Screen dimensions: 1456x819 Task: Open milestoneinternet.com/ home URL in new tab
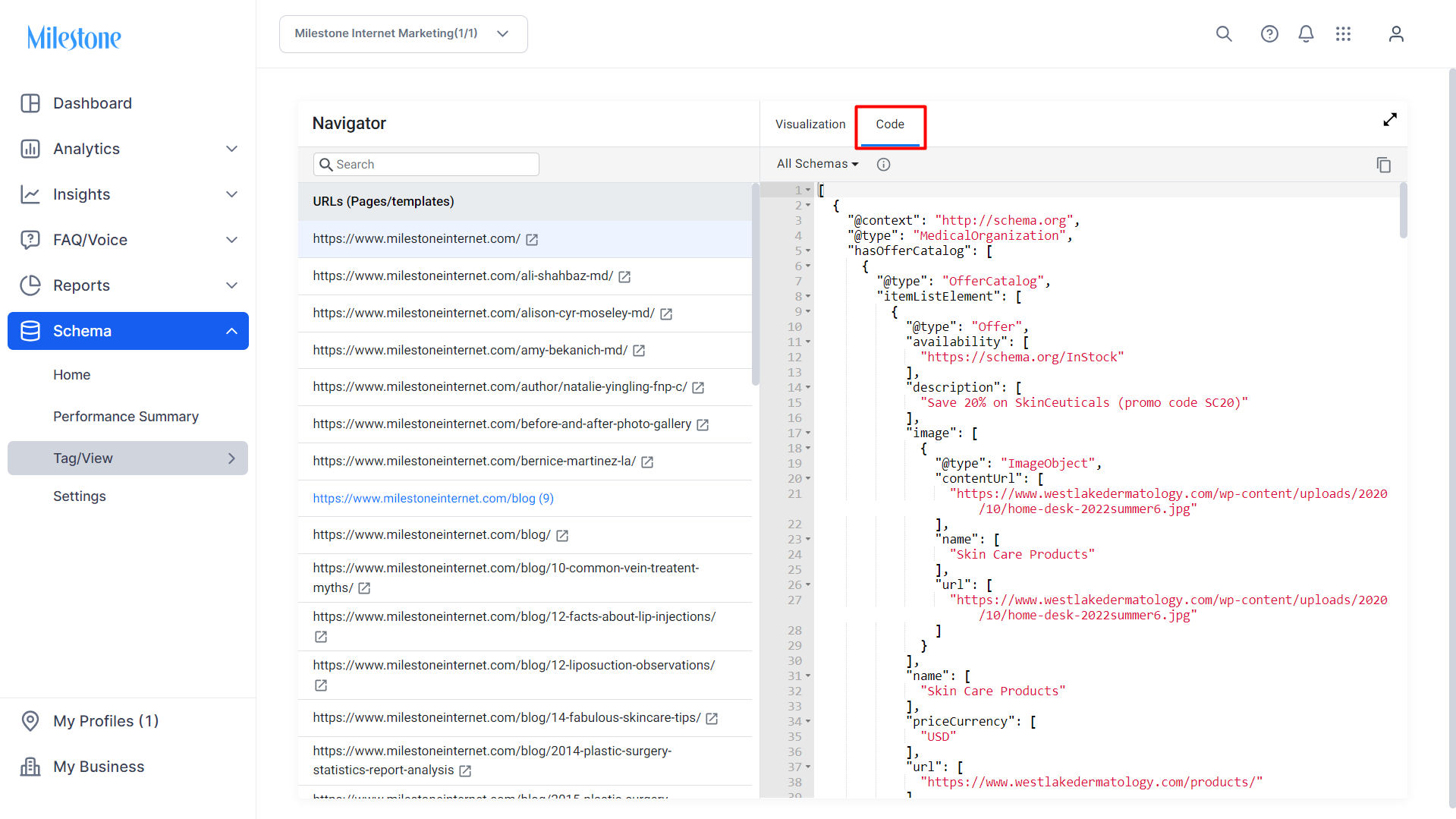[x=532, y=240]
